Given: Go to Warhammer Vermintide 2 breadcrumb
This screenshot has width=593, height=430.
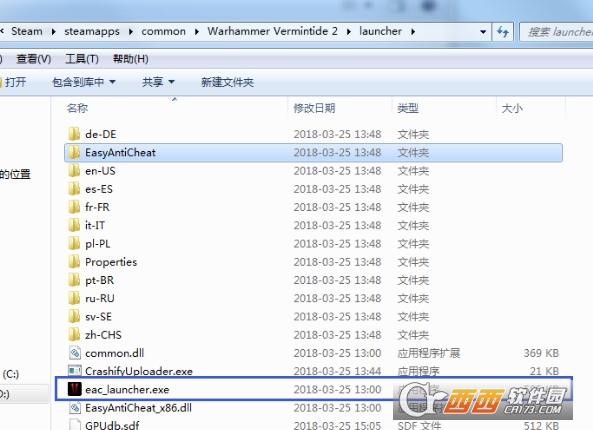Looking at the screenshot, I should click(272, 31).
